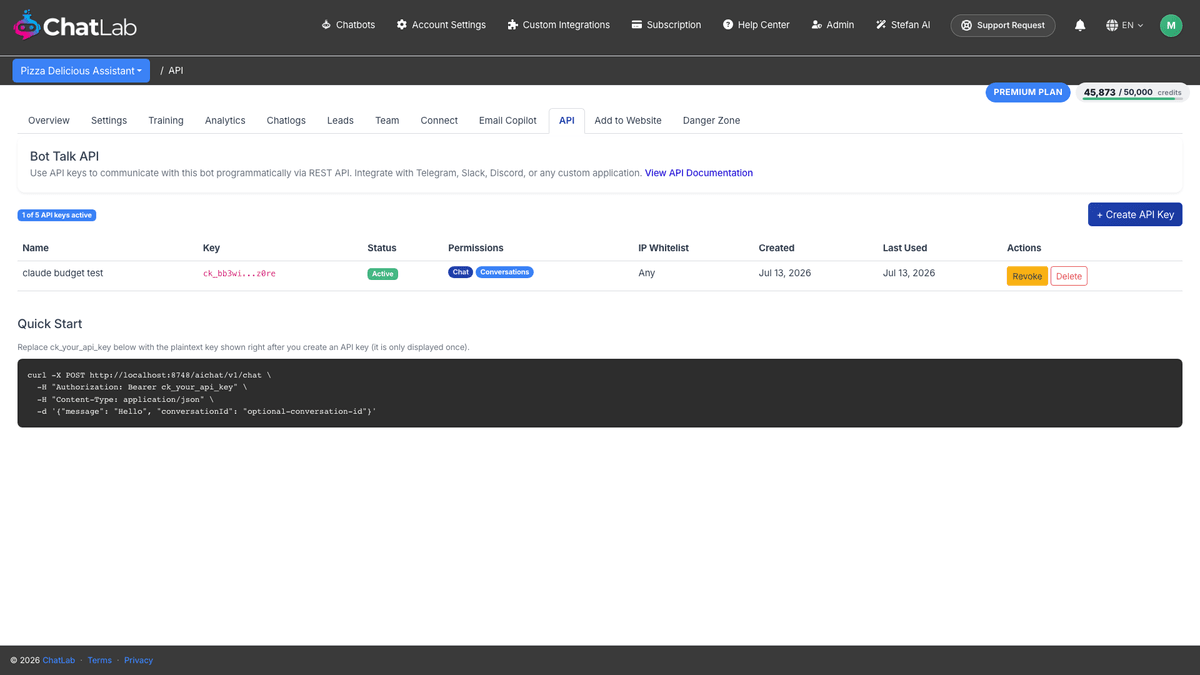Click the IP Whitelist value Any
This screenshot has height=675, width=1200.
[x=647, y=273]
